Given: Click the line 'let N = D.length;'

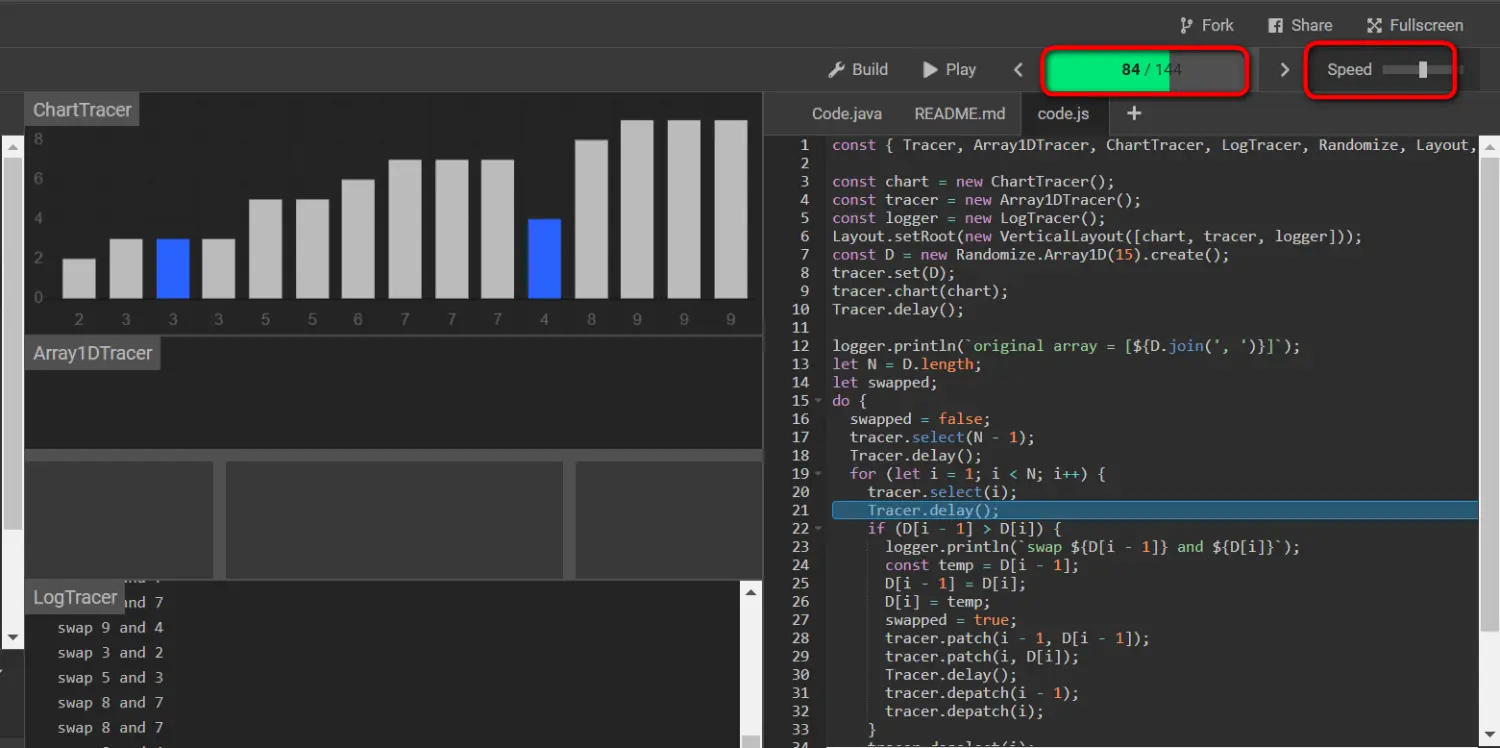Looking at the screenshot, I should [x=907, y=364].
